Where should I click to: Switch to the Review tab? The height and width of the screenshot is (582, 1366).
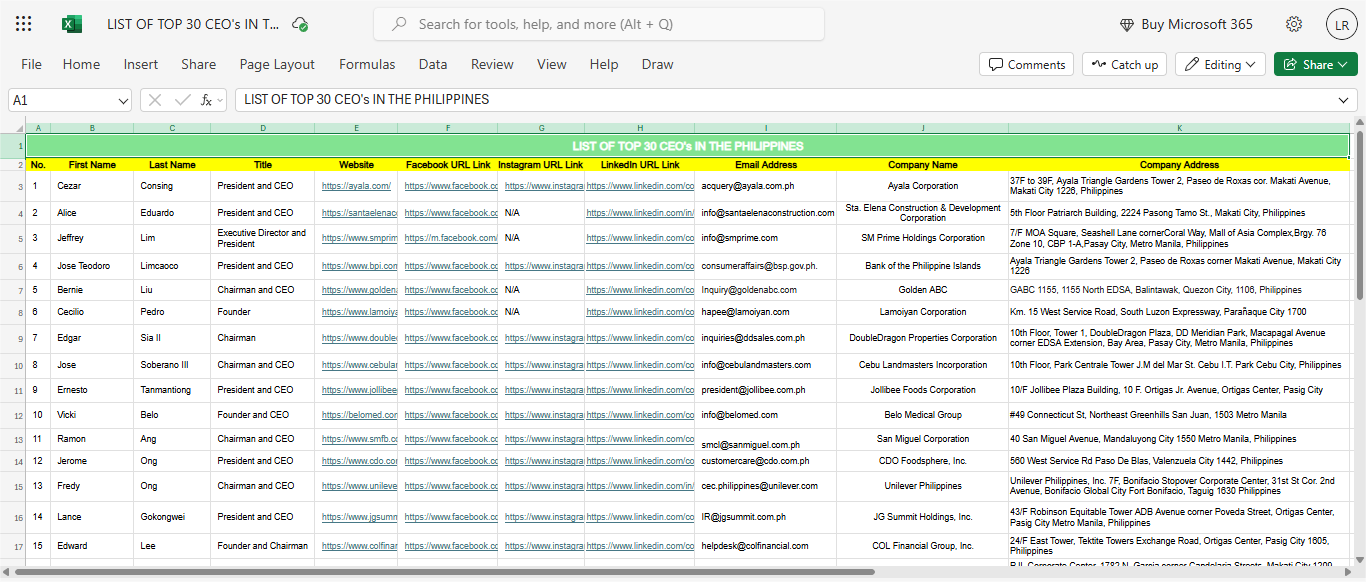pyautogui.click(x=492, y=64)
